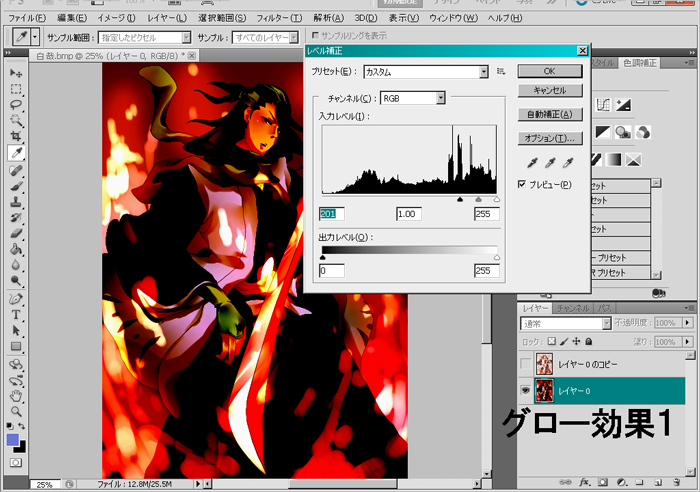Select the Crop tool in the toolbox
This screenshot has height=492, width=700.
tap(16, 136)
